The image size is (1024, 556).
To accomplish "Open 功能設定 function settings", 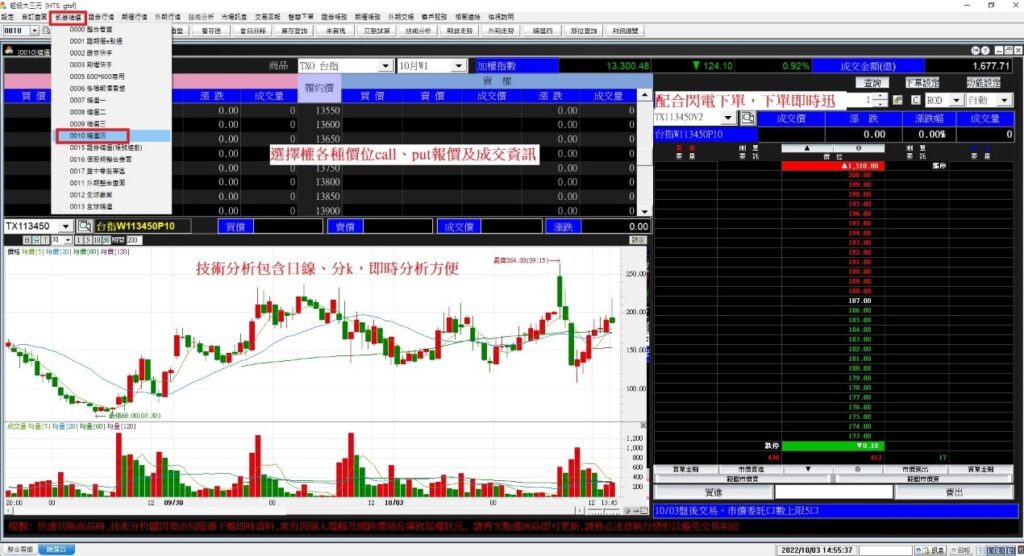I will 984,83.
